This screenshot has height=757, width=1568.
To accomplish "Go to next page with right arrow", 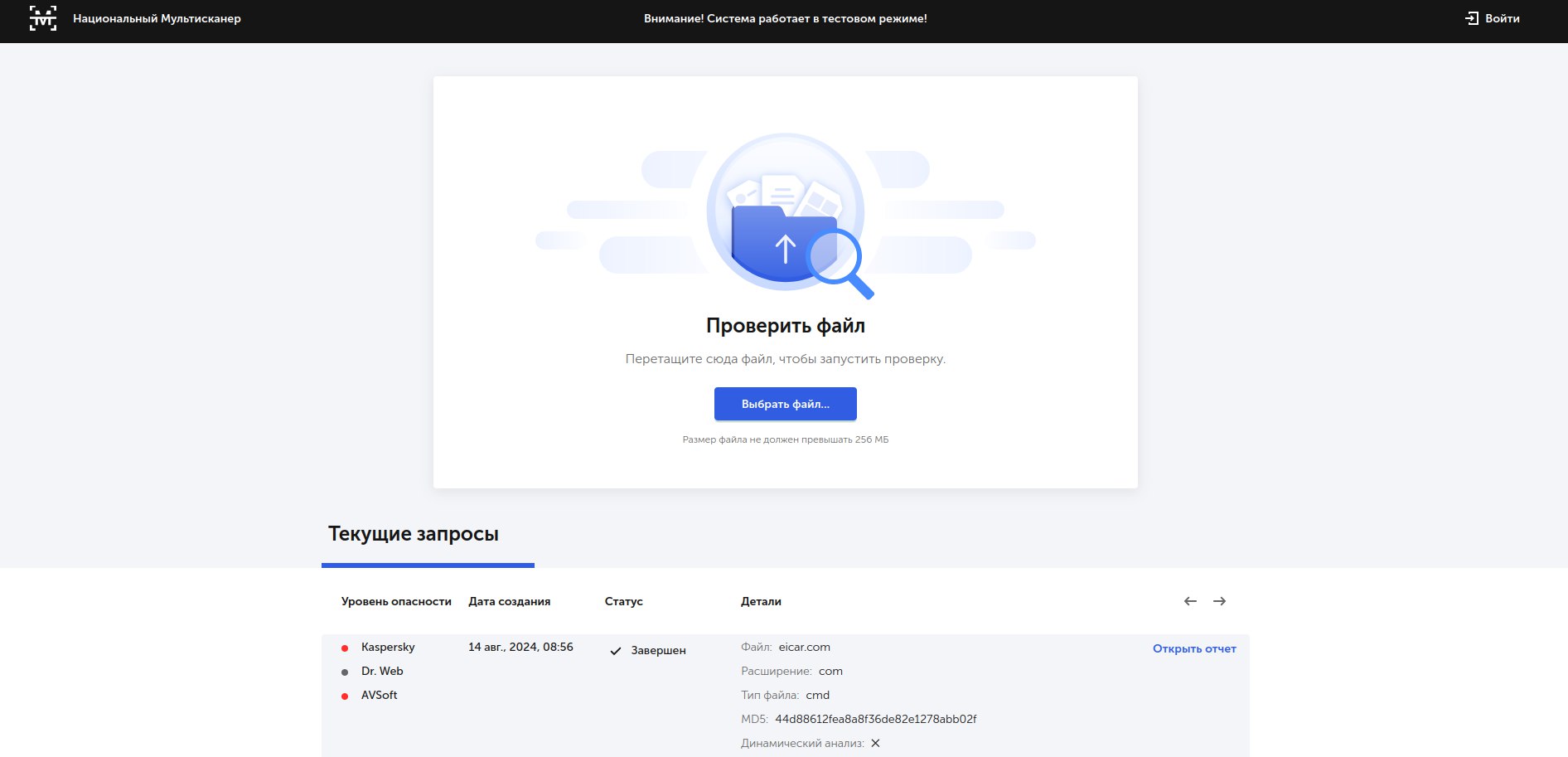I will pos(1219,601).
